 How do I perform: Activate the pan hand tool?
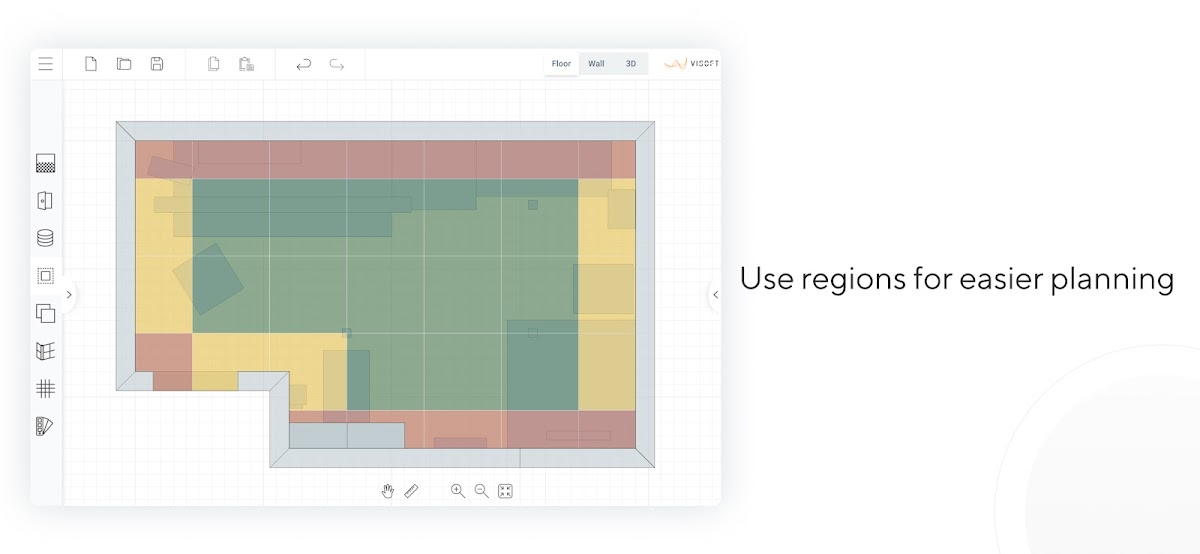(388, 491)
